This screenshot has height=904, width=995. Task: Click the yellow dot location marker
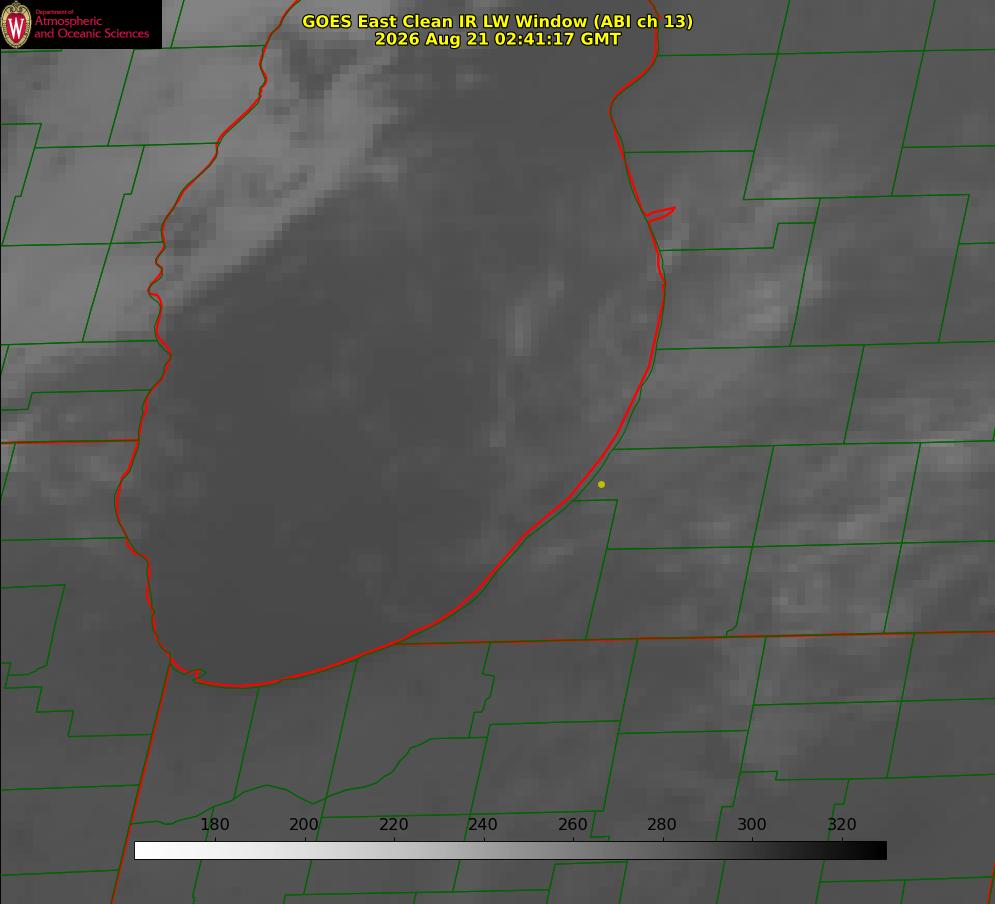click(x=601, y=484)
